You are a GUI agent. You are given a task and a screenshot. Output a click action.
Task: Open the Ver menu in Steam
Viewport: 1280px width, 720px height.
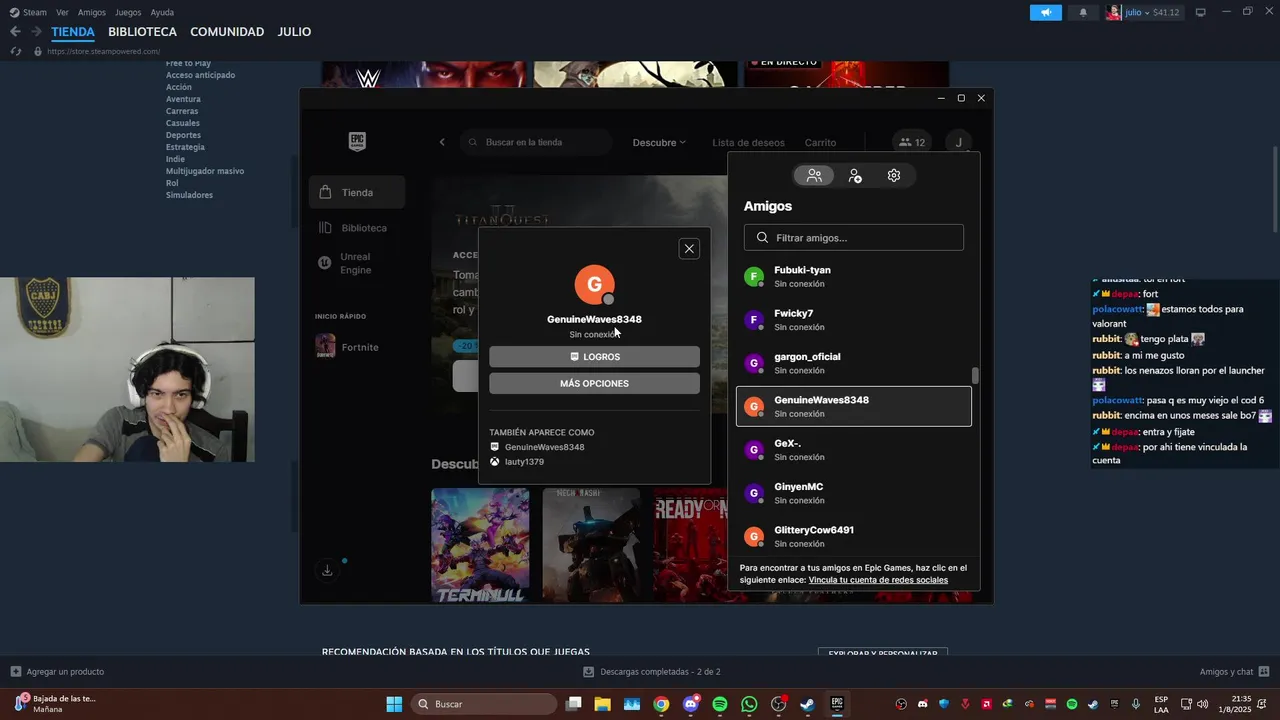[63, 12]
